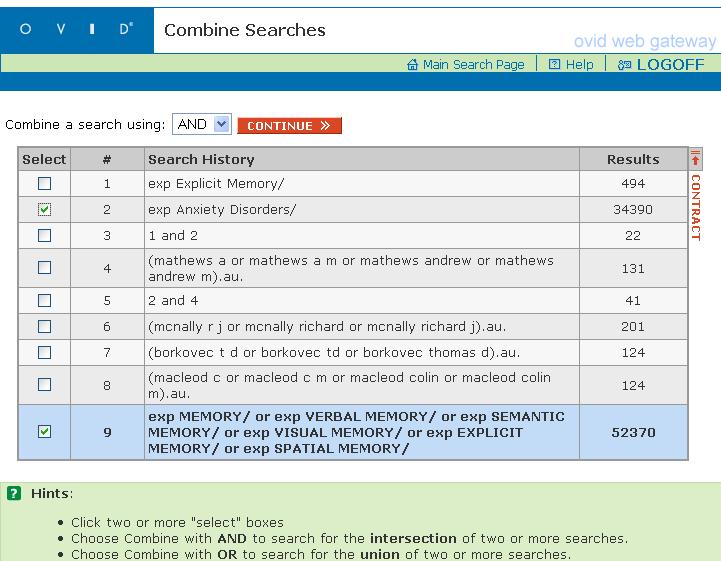Click the Combine Searches page title
The height and width of the screenshot is (561, 721).
click(x=245, y=30)
